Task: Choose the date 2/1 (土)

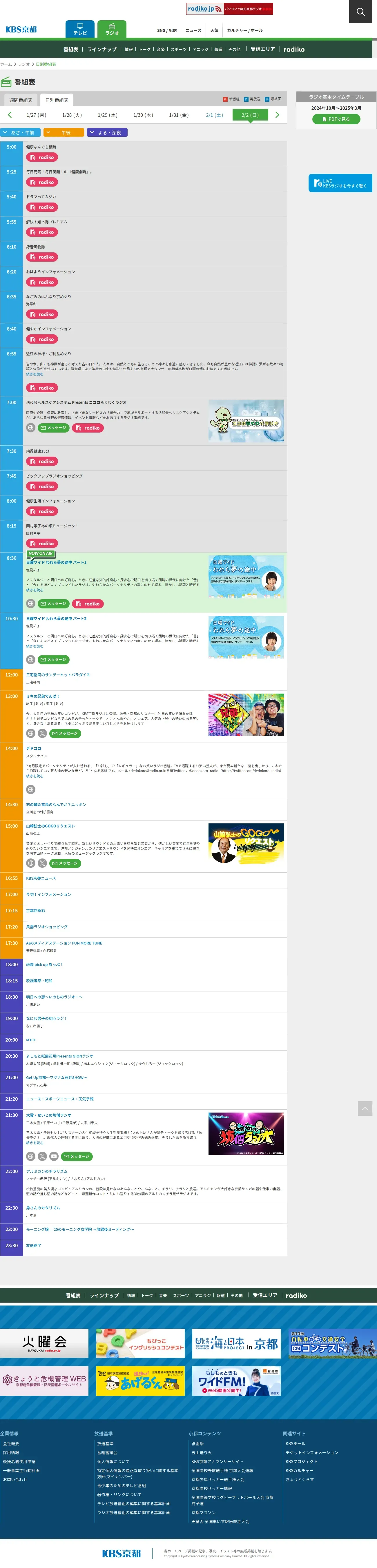Action: [x=214, y=115]
